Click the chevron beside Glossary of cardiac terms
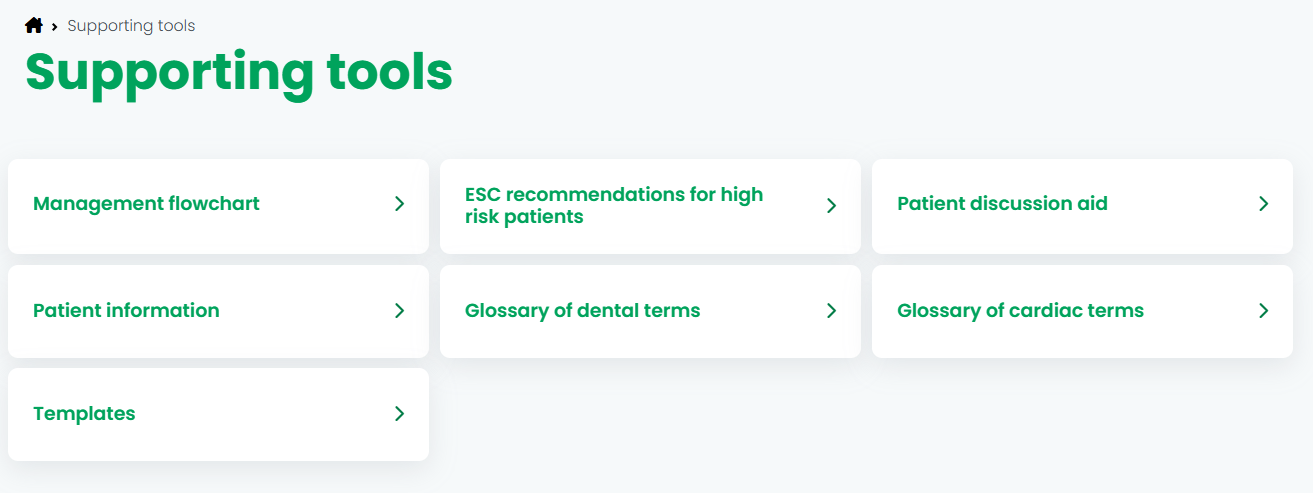Image resolution: width=1313 pixels, height=493 pixels. pos(1263,311)
